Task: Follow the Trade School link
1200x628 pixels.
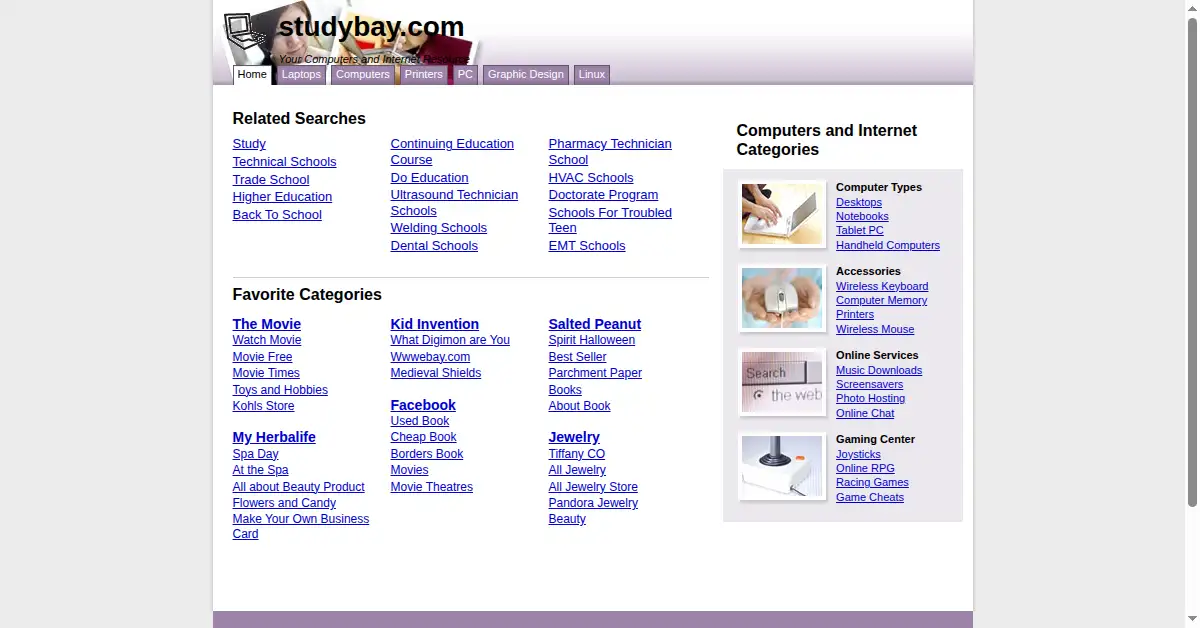Action: [271, 180]
